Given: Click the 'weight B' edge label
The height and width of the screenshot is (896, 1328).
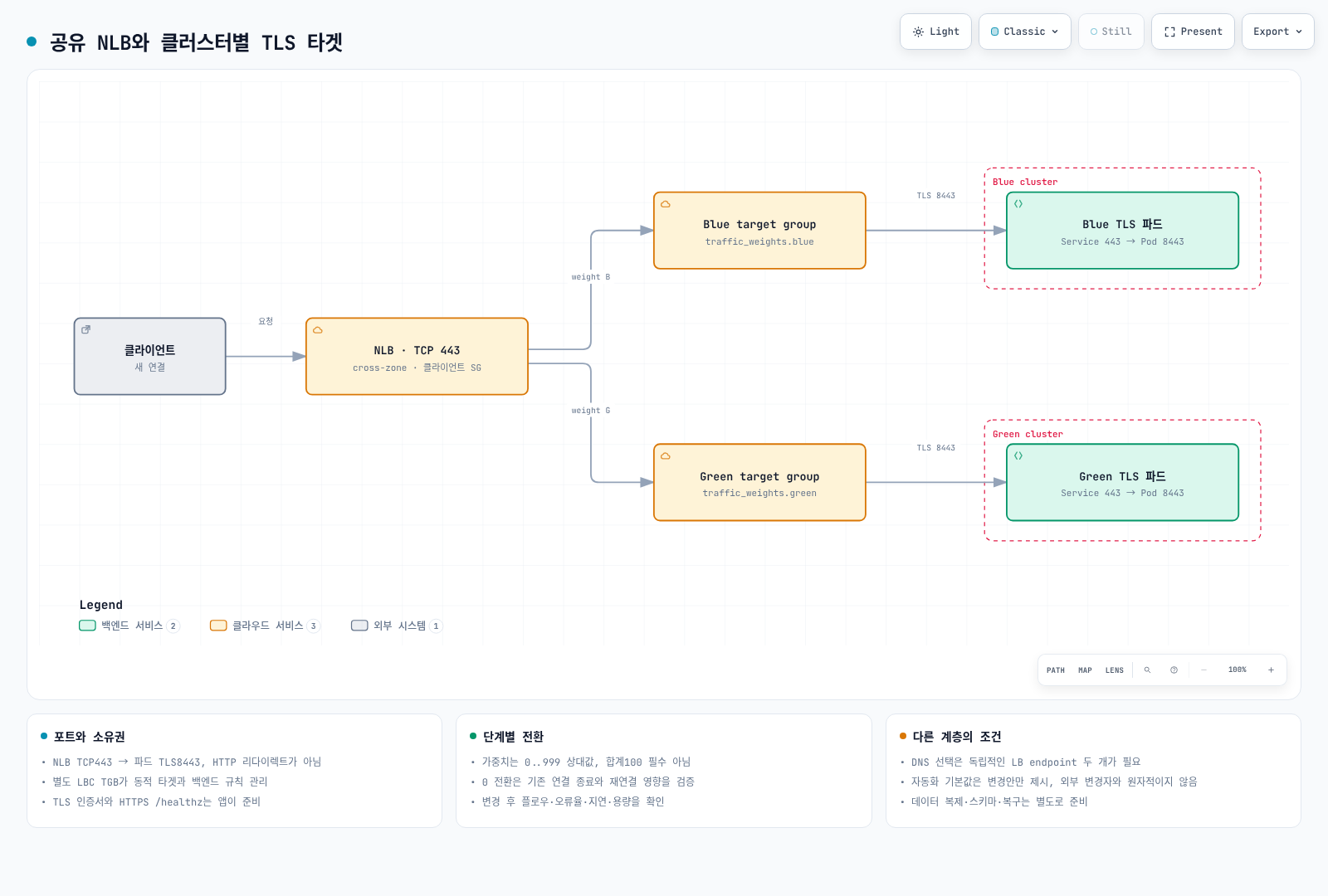Looking at the screenshot, I should 591,277.
